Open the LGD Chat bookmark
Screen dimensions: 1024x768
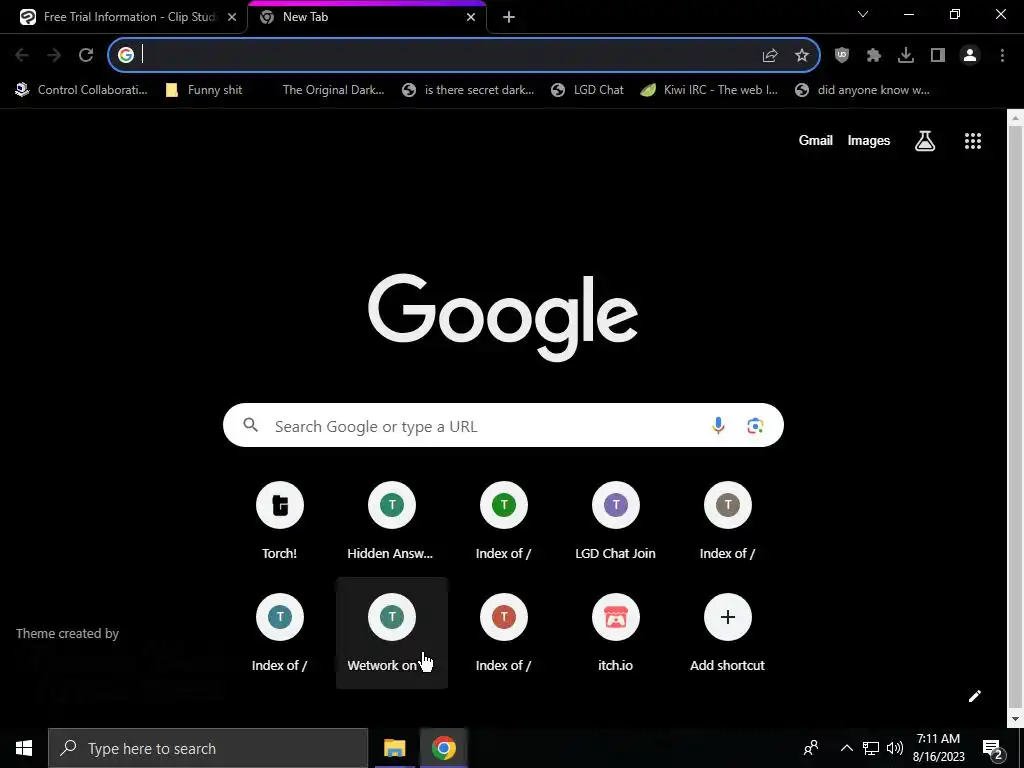[x=587, y=90]
